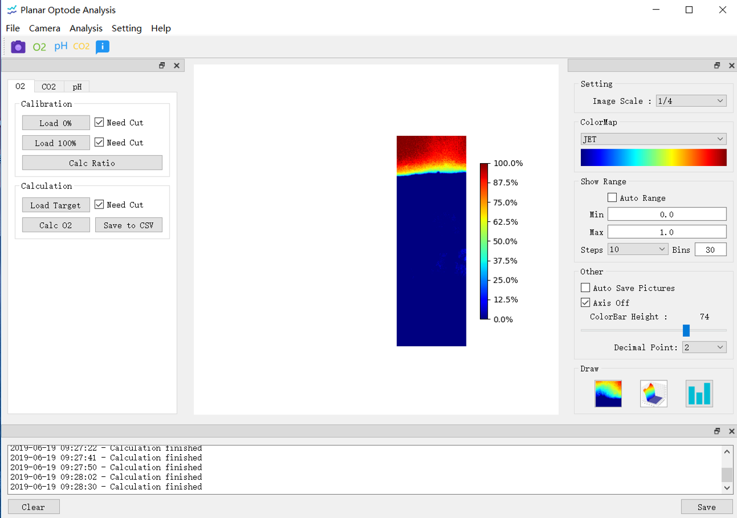Click Save to CSV button
738x518 pixels.
[129, 225]
